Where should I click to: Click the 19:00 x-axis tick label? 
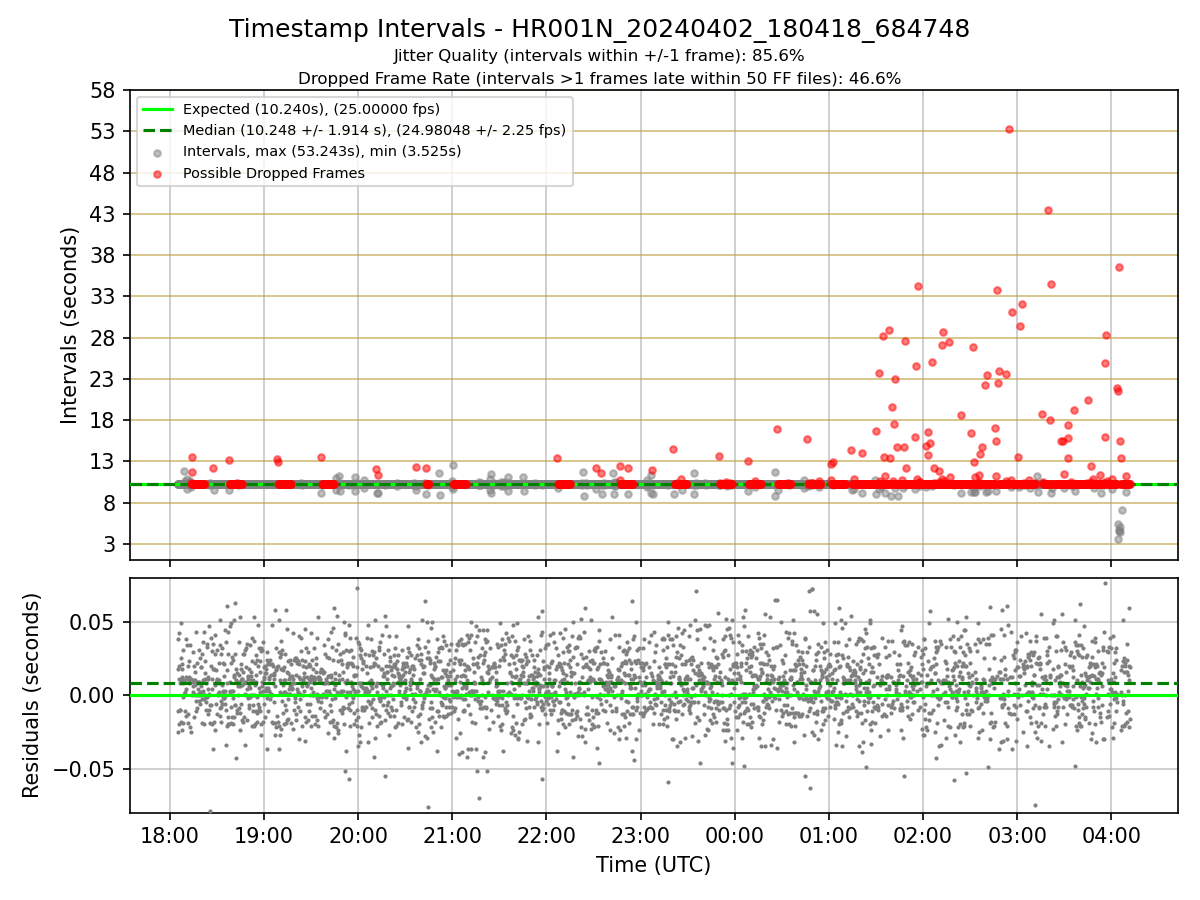(x=263, y=834)
